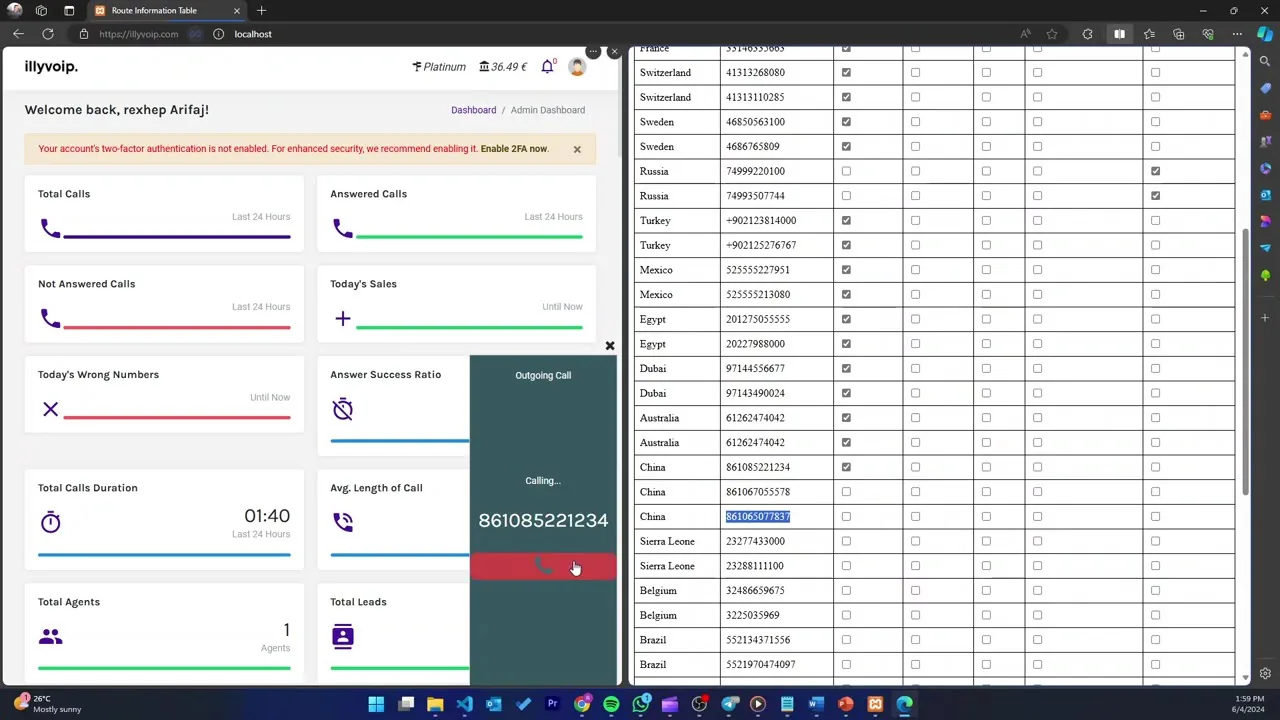
Task: Open the Dashboard breadcrumb link
Action: tap(473, 110)
